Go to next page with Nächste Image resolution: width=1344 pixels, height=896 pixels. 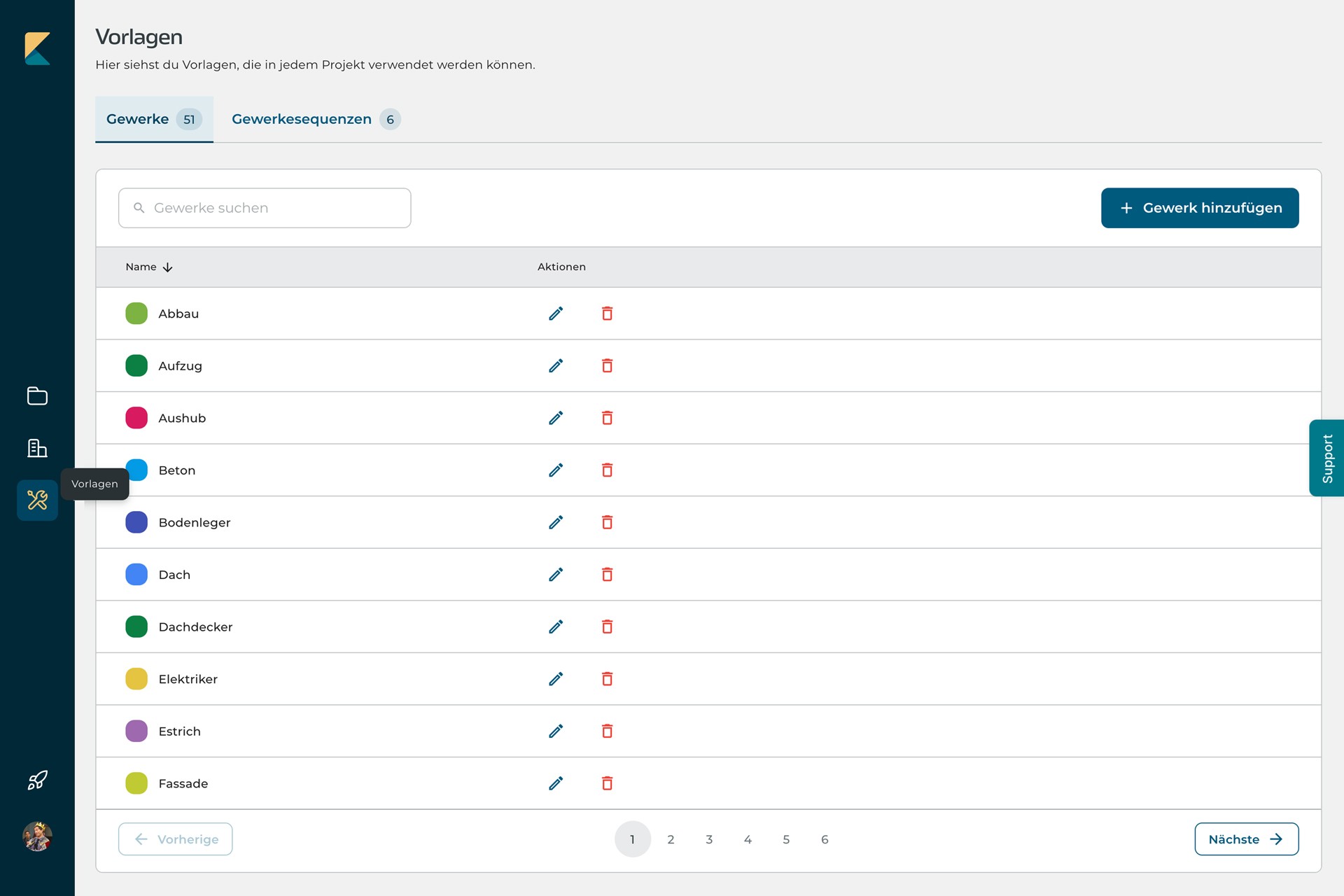tap(1246, 839)
